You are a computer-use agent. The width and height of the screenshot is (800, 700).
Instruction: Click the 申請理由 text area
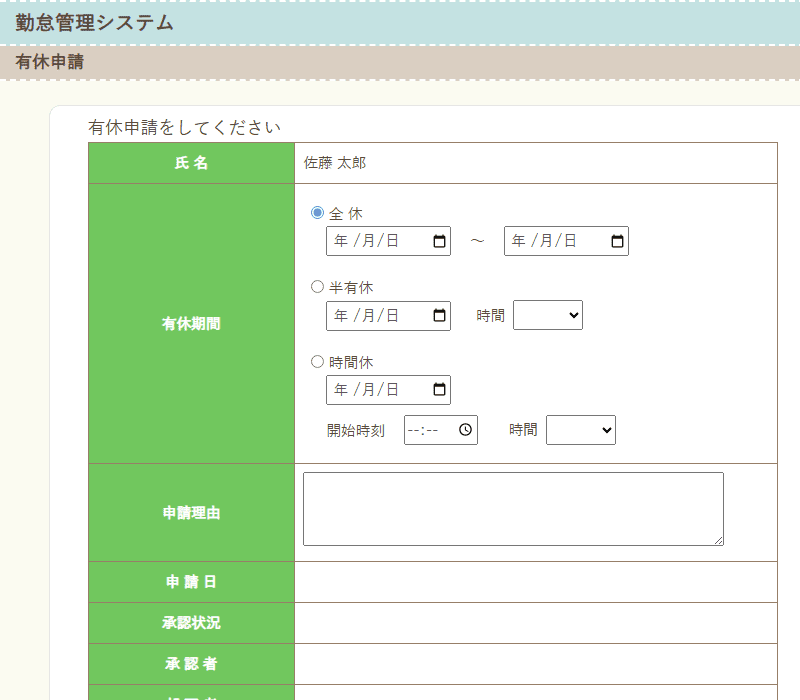click(x=512, y=508)
